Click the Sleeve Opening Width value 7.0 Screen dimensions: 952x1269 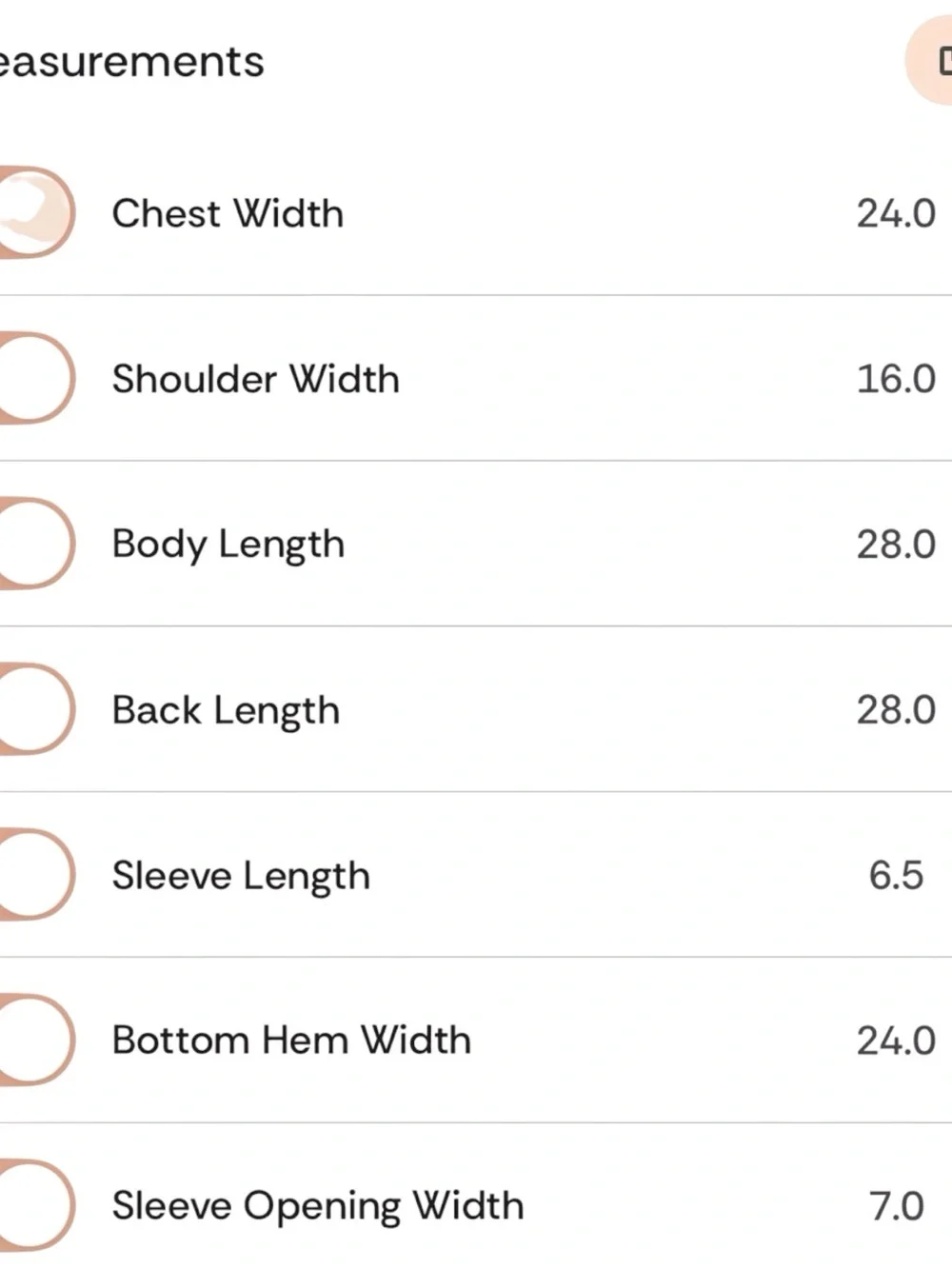(x=896, y=1206)
